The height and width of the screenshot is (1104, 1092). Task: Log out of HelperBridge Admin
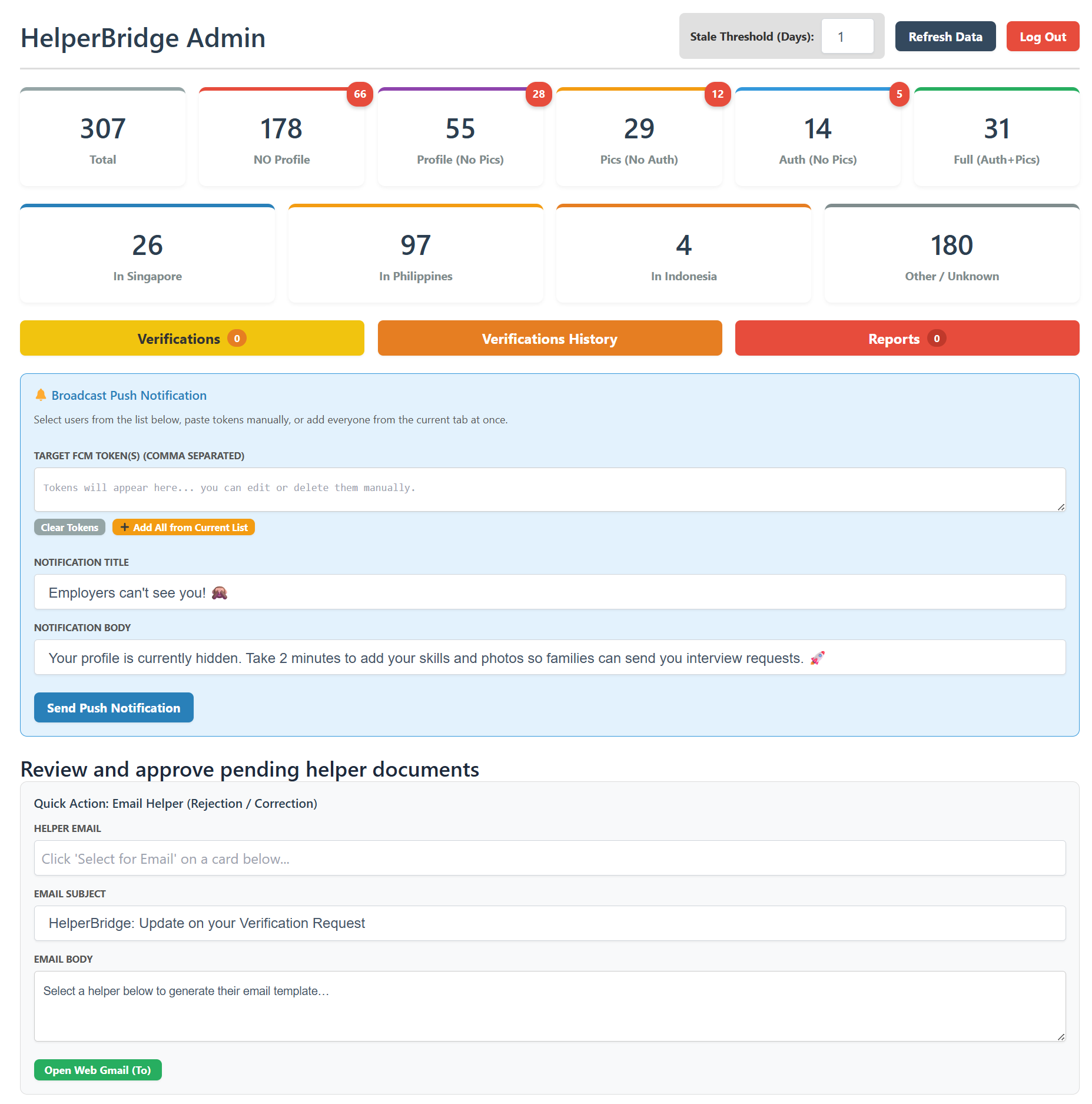[1043, 37]
